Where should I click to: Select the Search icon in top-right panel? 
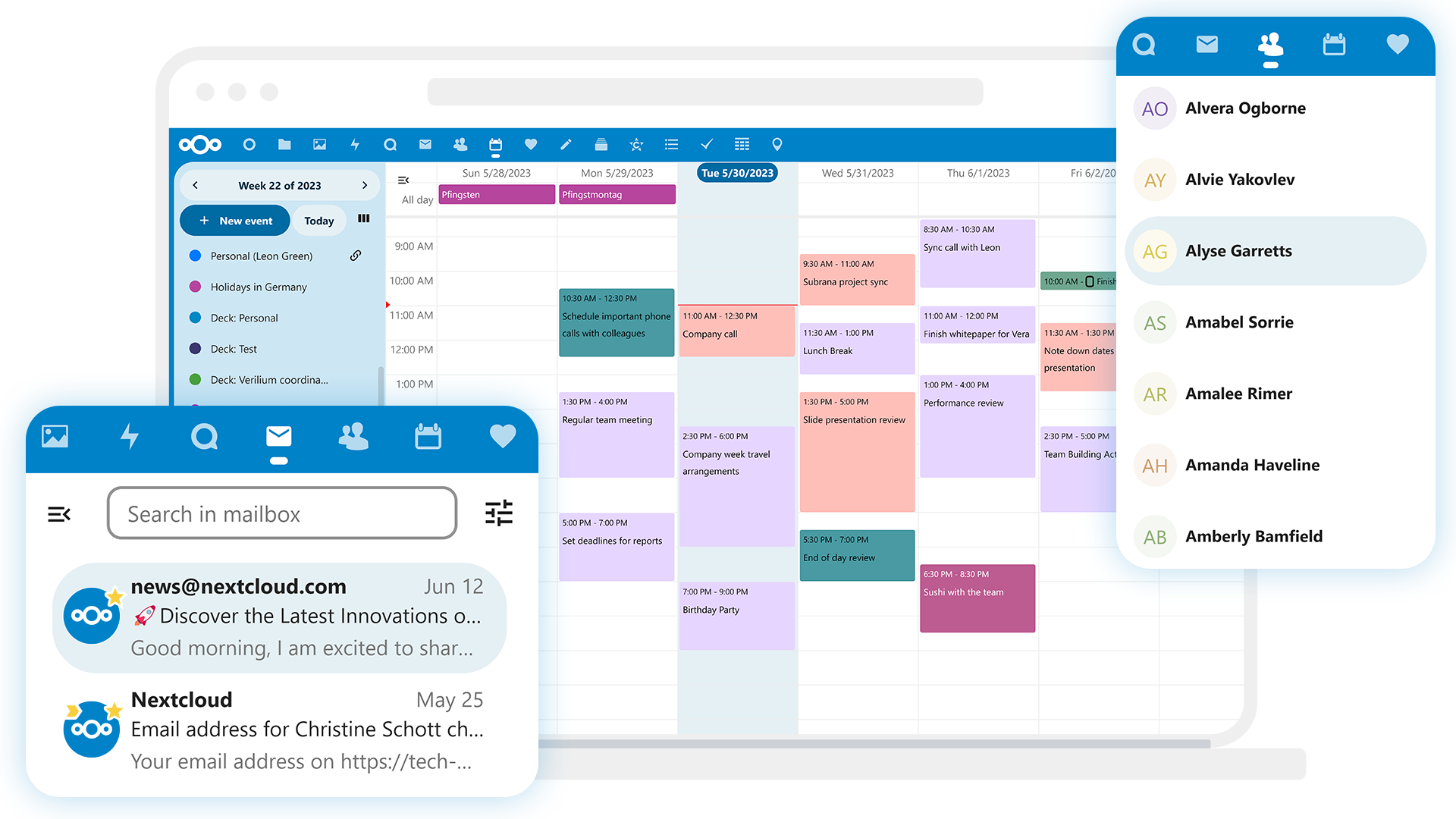1141,46
